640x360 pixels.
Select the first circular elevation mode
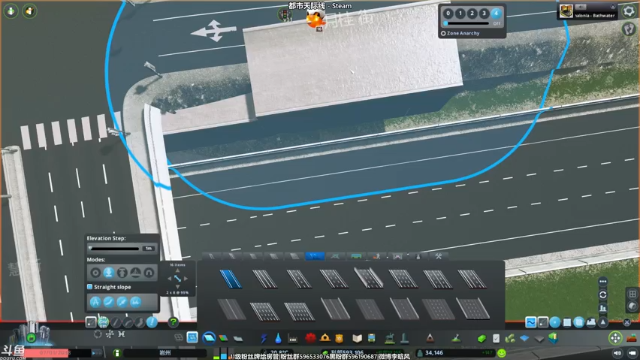click(x=96, y=273)
